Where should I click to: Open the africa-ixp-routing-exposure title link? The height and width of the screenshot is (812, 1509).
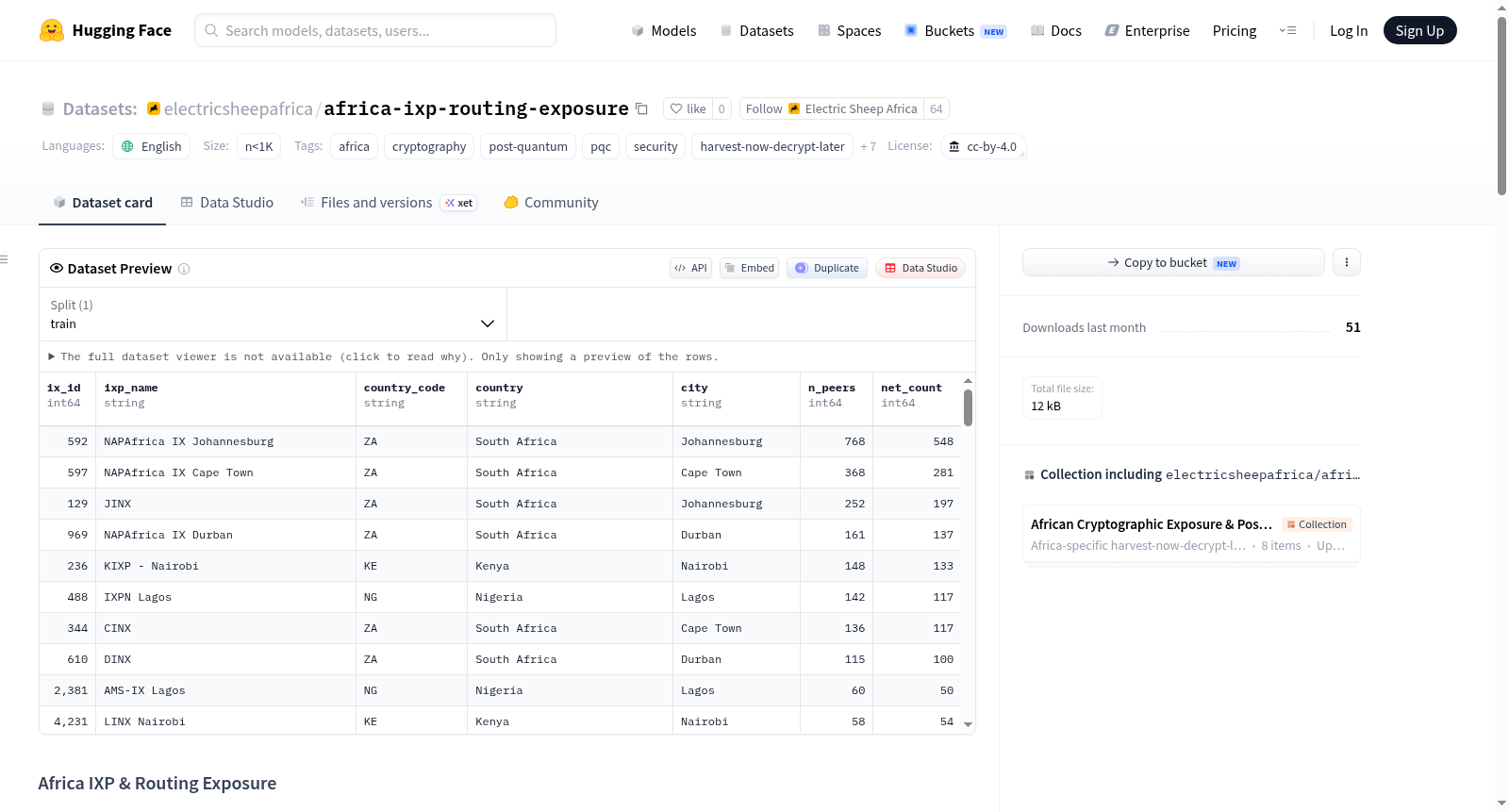coord(476,108)
